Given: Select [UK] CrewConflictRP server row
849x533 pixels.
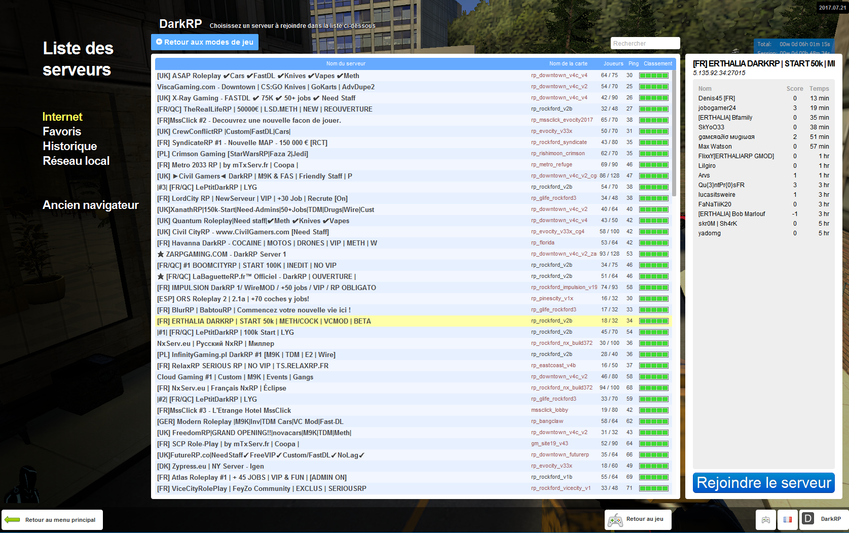Looking at the screenshot, I should [x=413, y=132].
